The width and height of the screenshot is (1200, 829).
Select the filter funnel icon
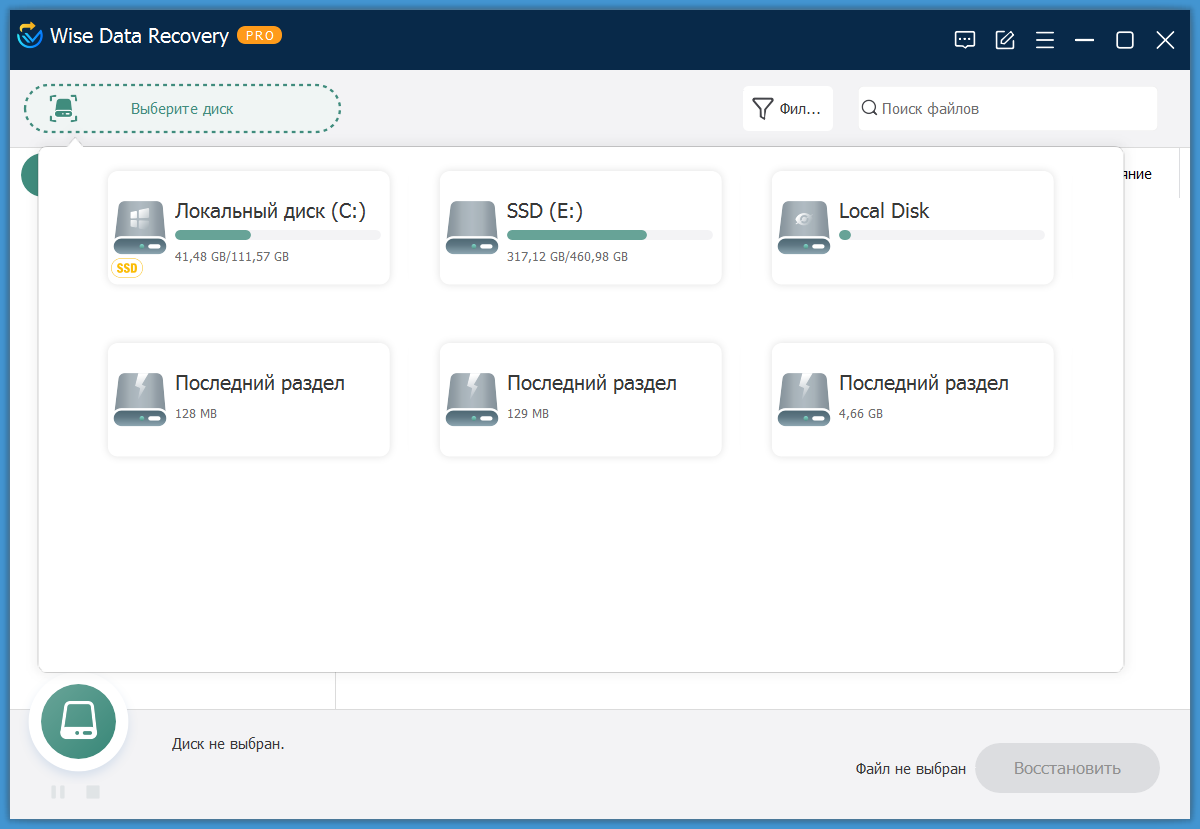[763, 107]
